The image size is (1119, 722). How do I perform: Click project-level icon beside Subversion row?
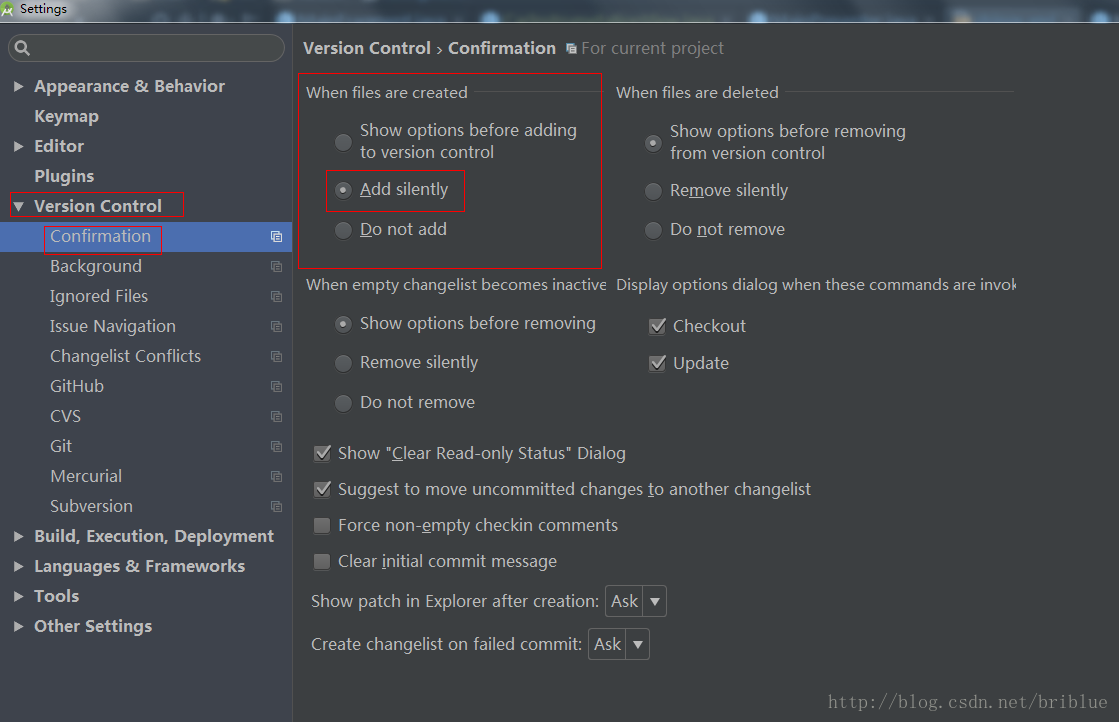(276, 506)
